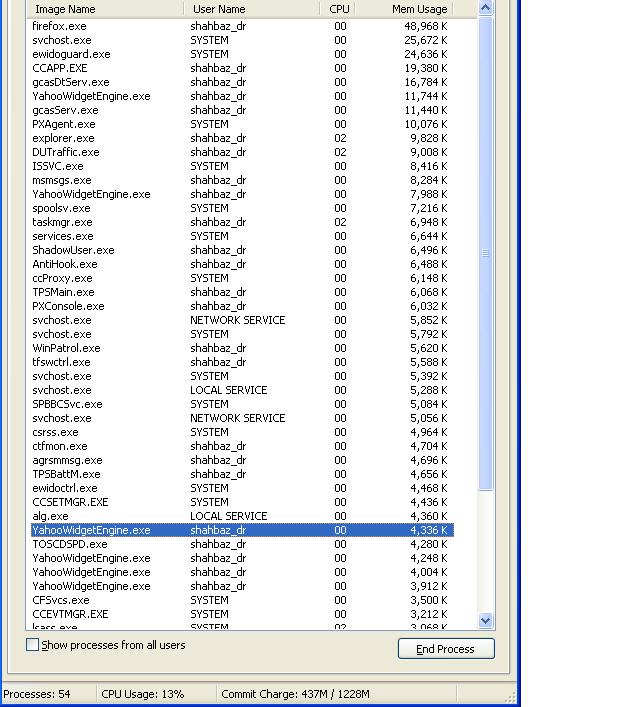
Task: Click the highlighted YahooWidgetEngine.exe 4,336 K row
Action: coord(242,530)
